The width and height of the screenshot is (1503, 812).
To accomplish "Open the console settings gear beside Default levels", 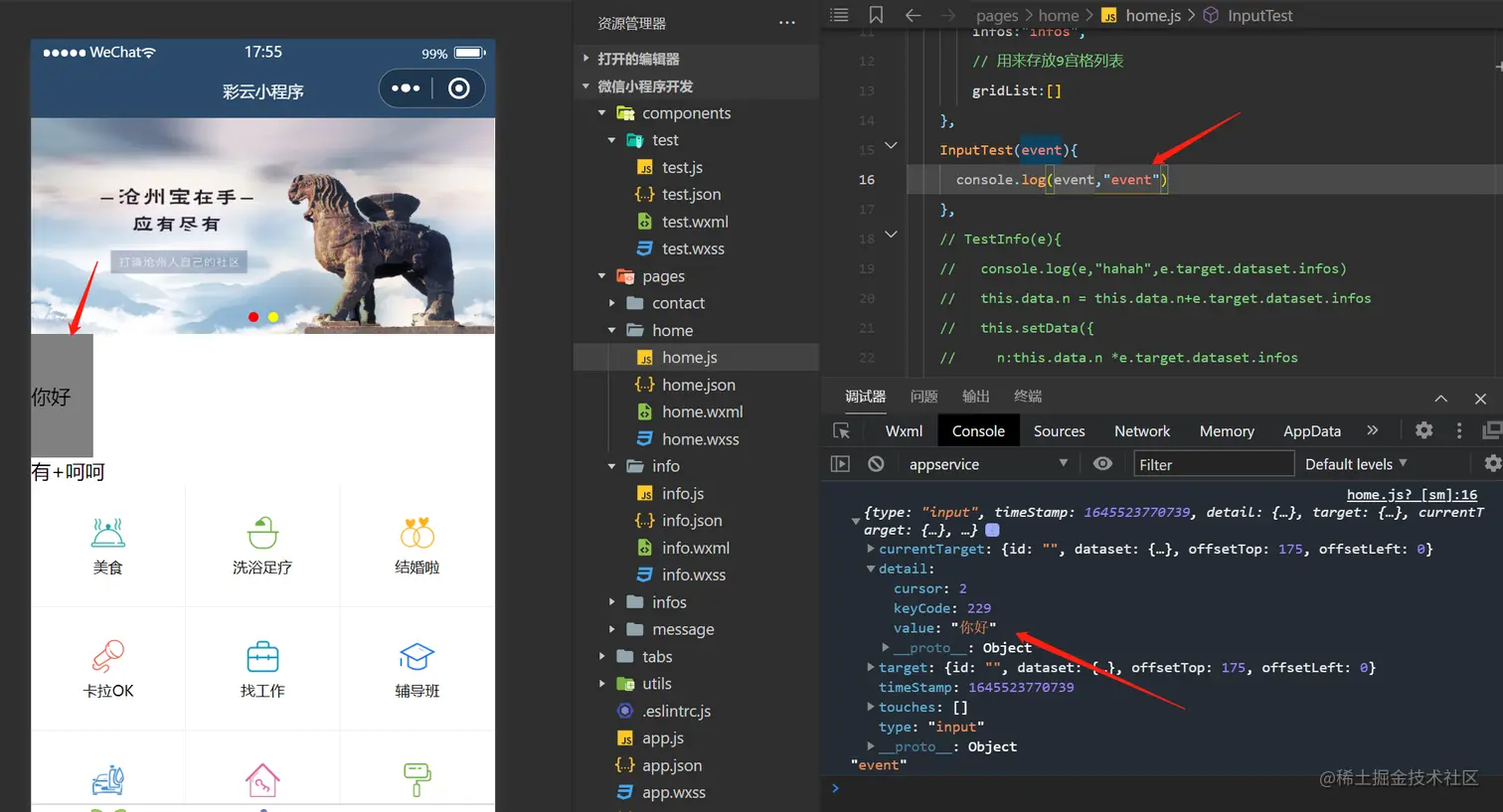I will click(1492, 463).
